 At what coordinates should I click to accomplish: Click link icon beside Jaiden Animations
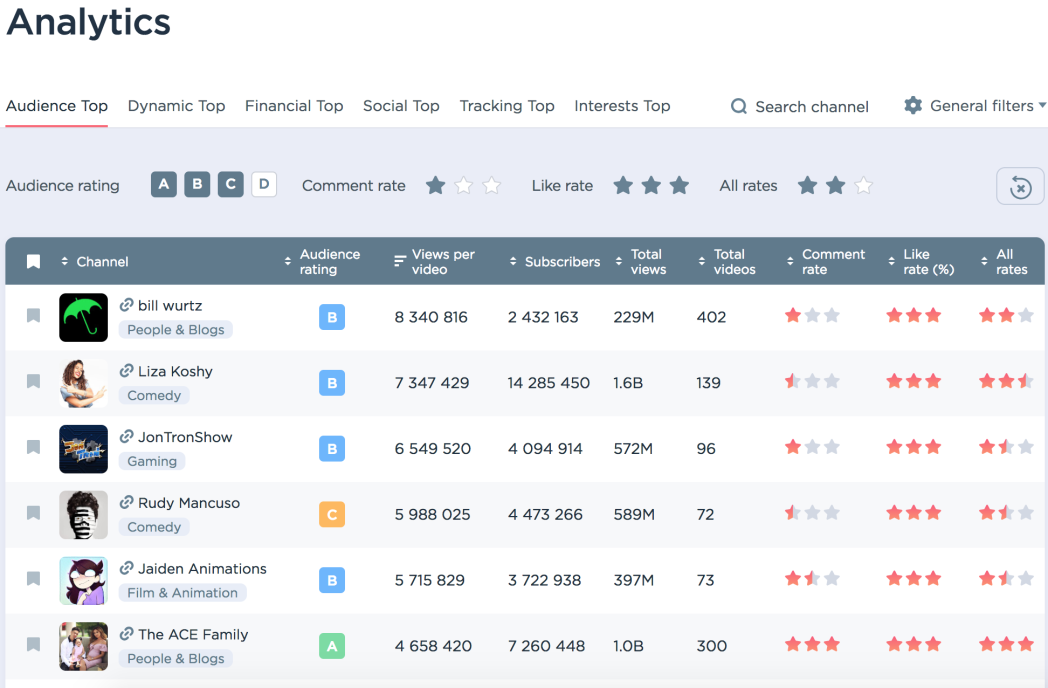click(x=126, y=568)
